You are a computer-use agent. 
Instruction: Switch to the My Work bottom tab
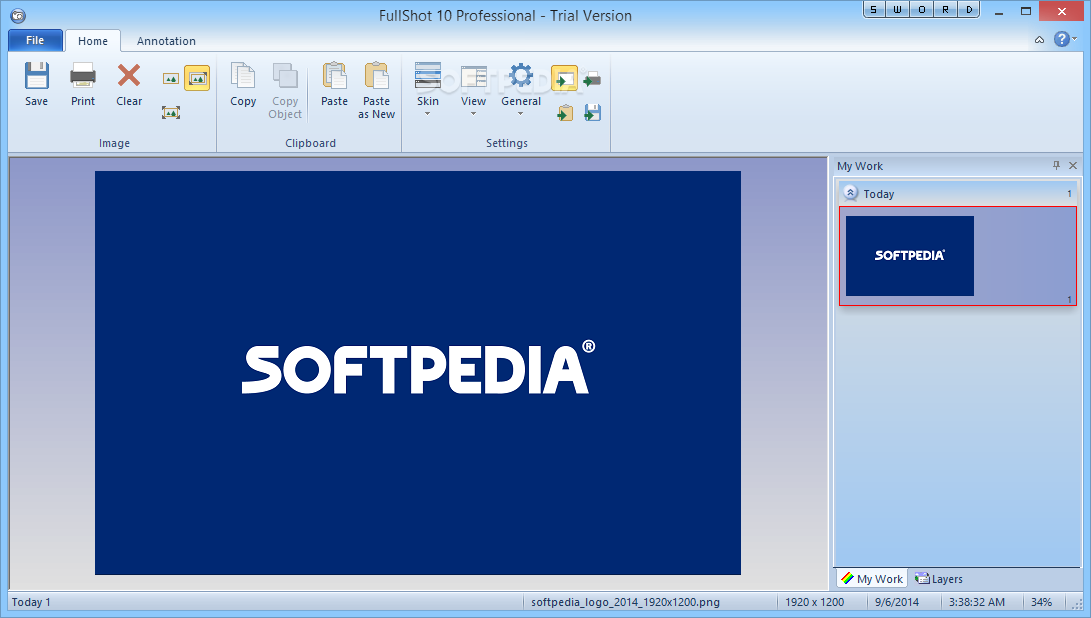[x=872, y=578]
